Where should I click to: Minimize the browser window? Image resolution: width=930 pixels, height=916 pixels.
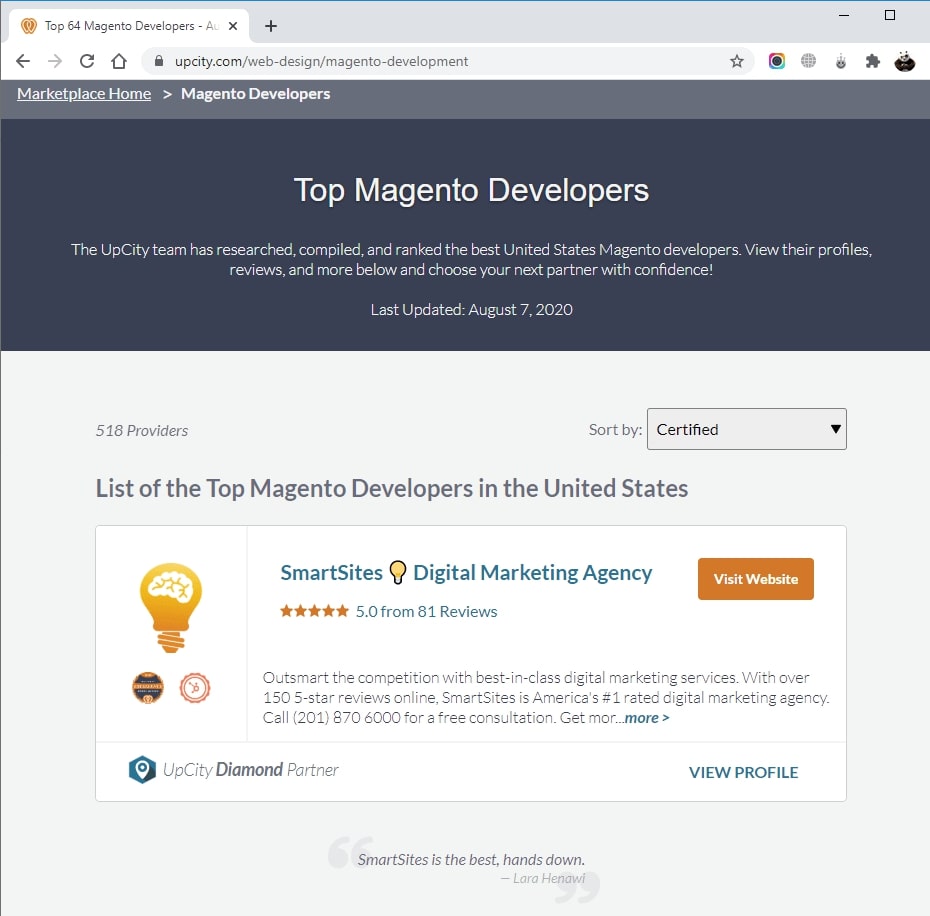pyautogui.click(x=844, y=15)
